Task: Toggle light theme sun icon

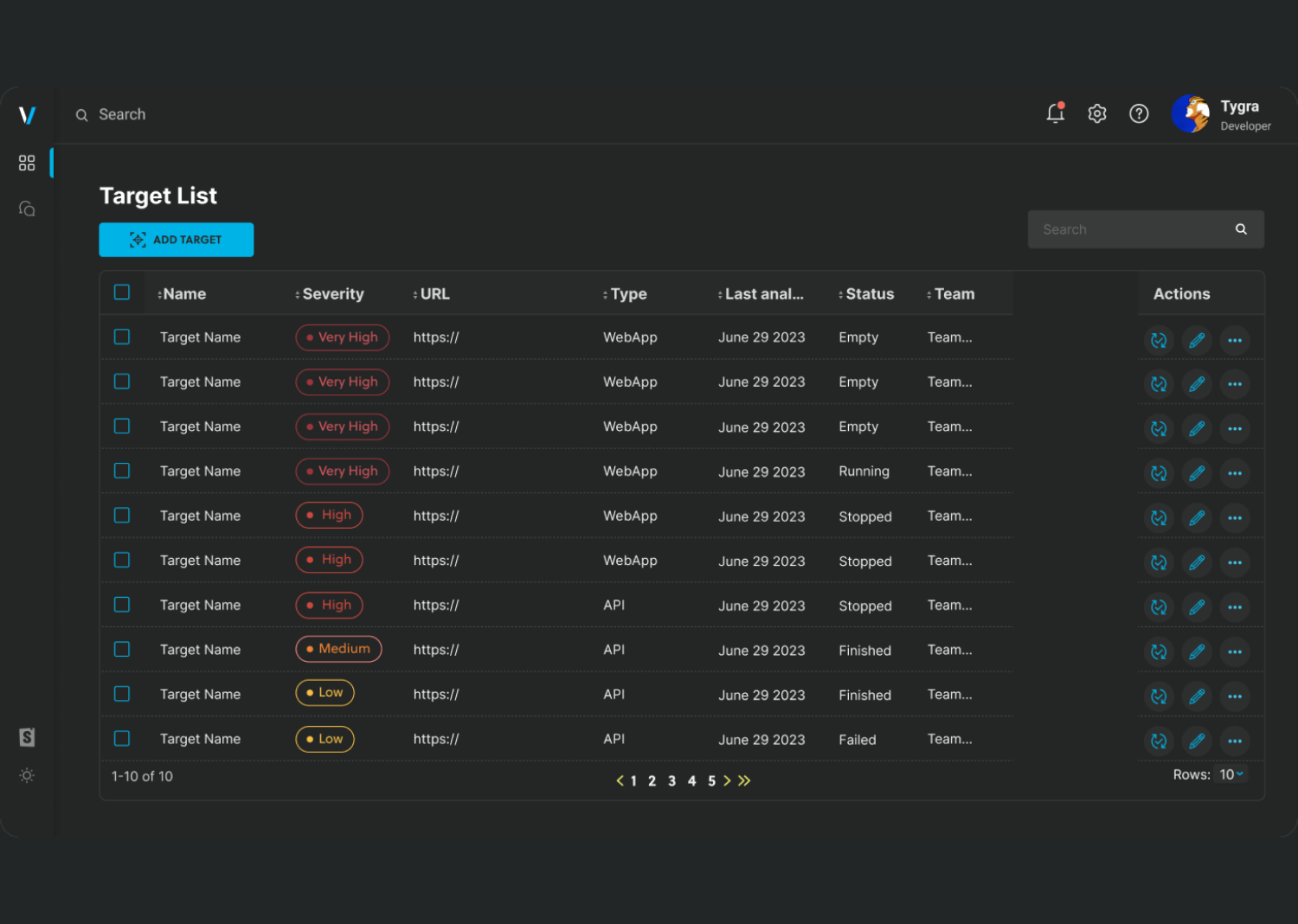Action: (x=27, y=775)
